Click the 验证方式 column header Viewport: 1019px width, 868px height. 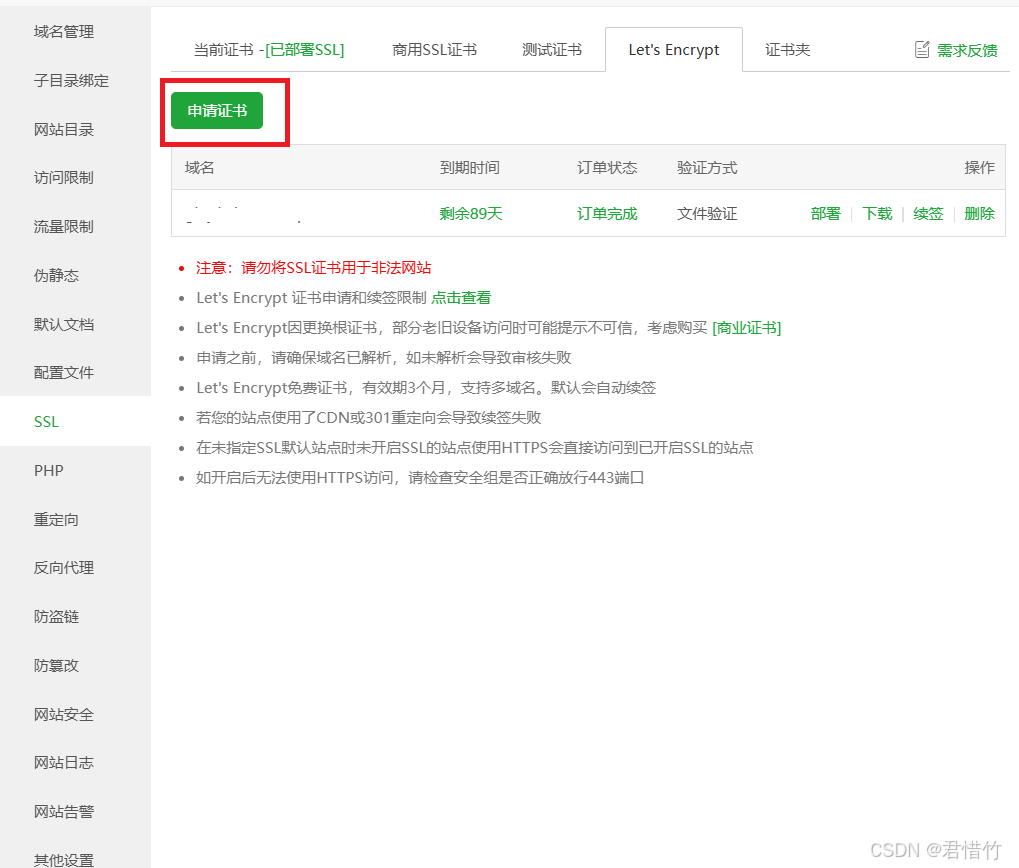707,168
